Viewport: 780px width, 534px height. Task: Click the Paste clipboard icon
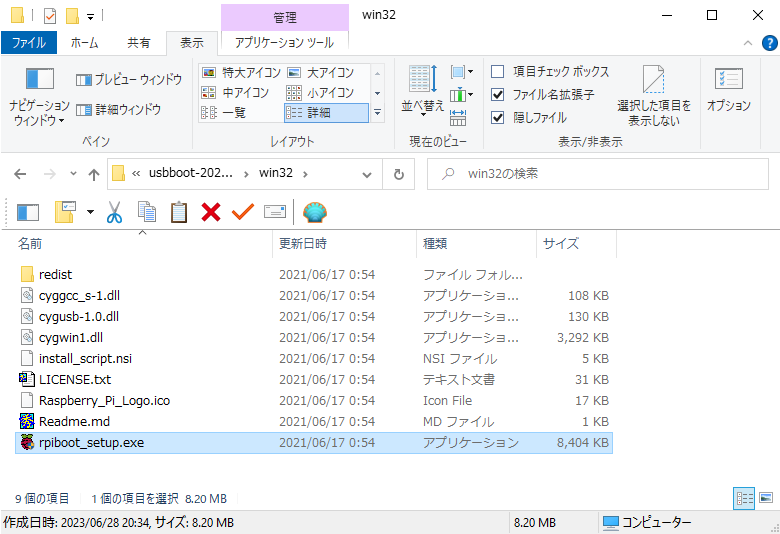point(179,212)
